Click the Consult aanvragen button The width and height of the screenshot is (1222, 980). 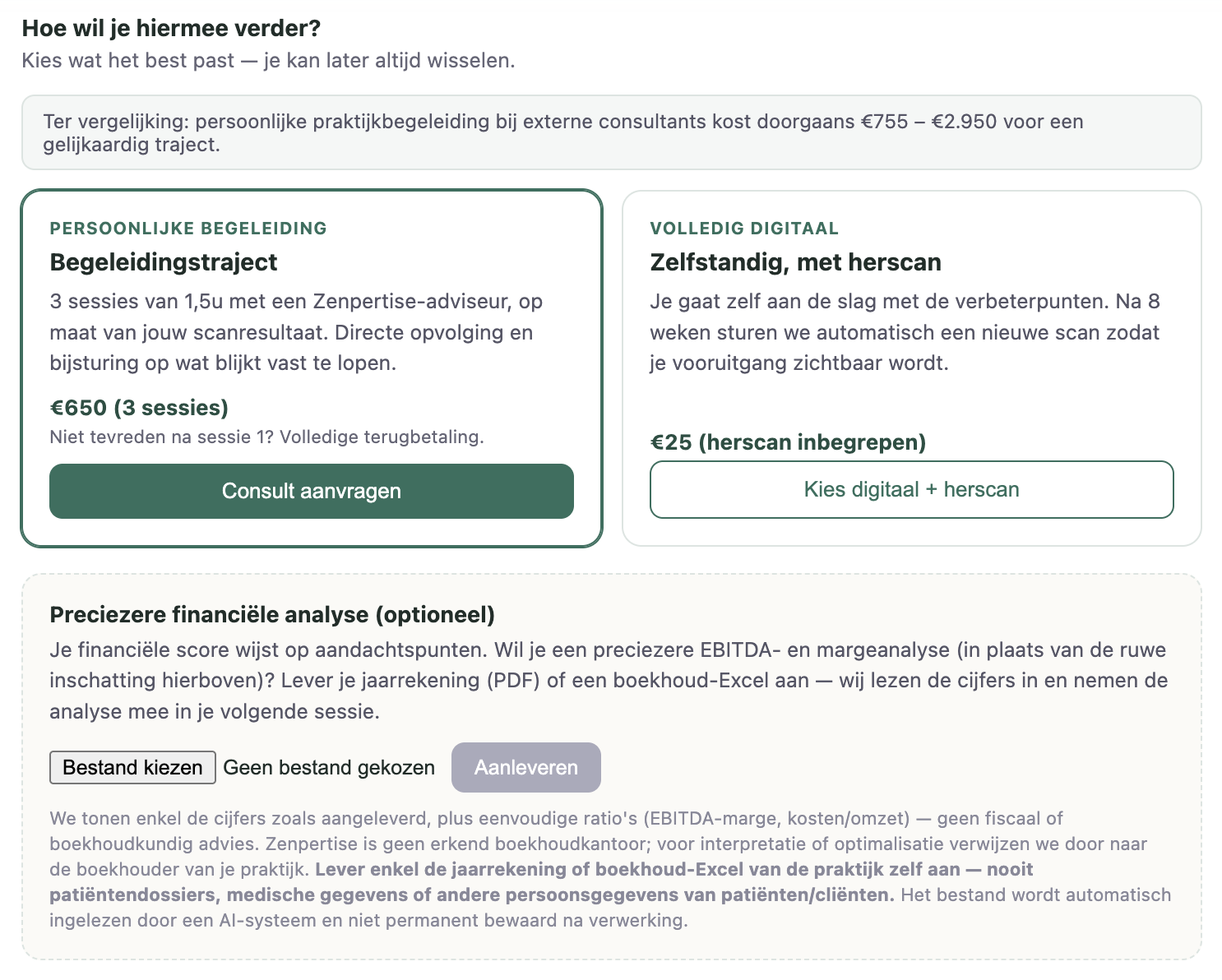(312, 491)
